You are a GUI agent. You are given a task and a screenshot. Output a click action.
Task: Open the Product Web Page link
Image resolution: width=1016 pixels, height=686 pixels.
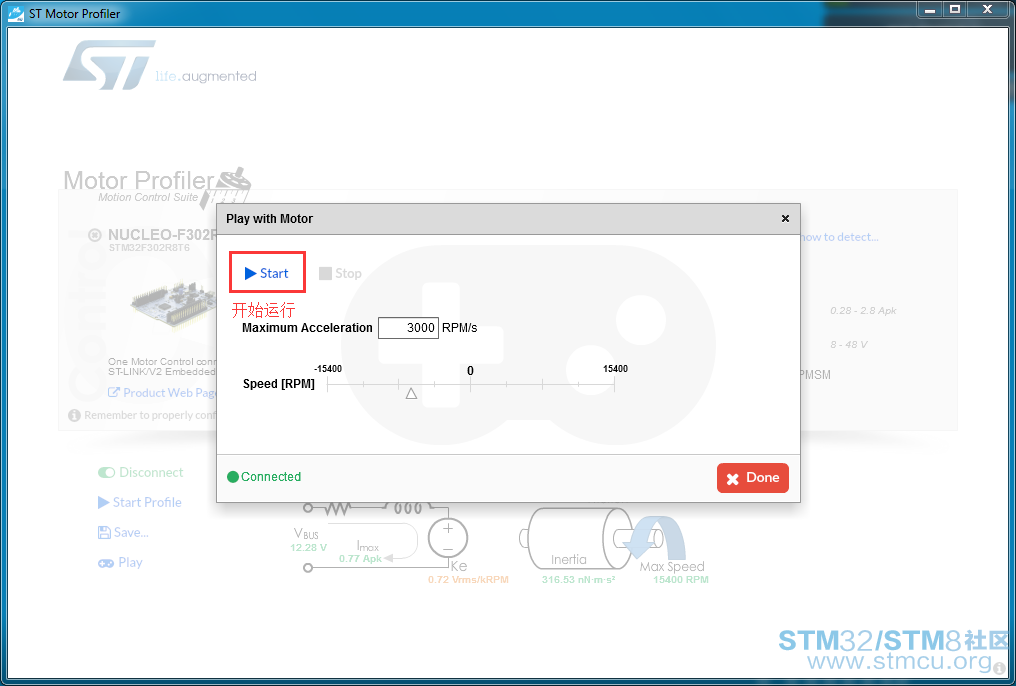pos(161,393)
